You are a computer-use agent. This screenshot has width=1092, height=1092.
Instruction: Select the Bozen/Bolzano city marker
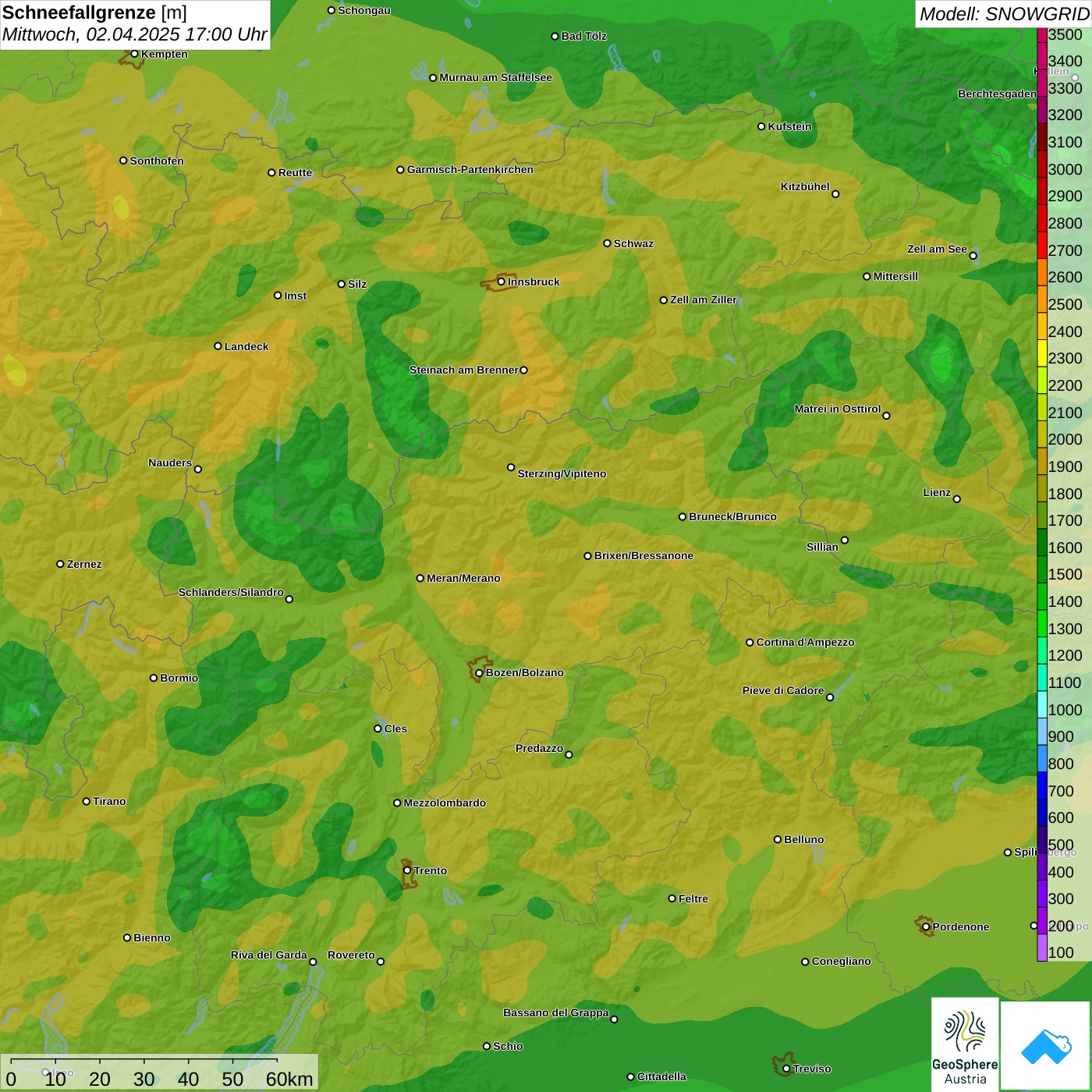click(479, 673)
